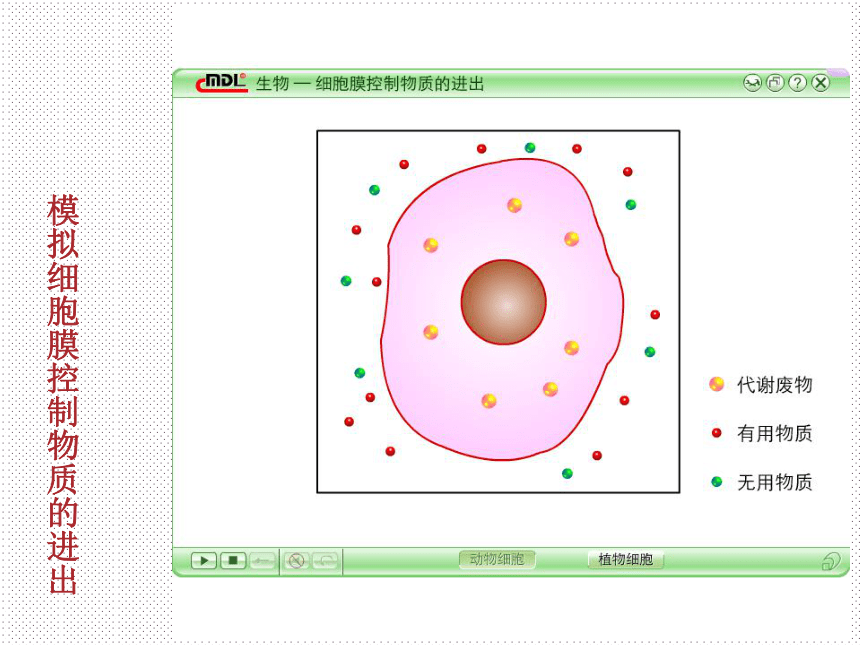
Task: Click the overlapping-windows restore icon
Action: [x=775, y=83]
